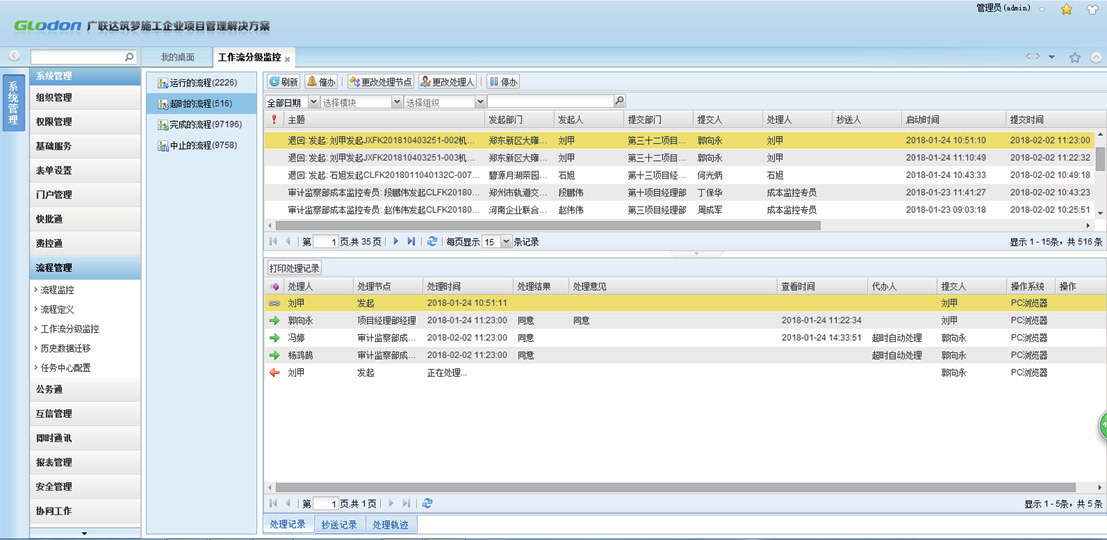Viewport: 1107px width, 540px height.
Task: Open 流程定义 in the left menu
Action: pos(57,310)
